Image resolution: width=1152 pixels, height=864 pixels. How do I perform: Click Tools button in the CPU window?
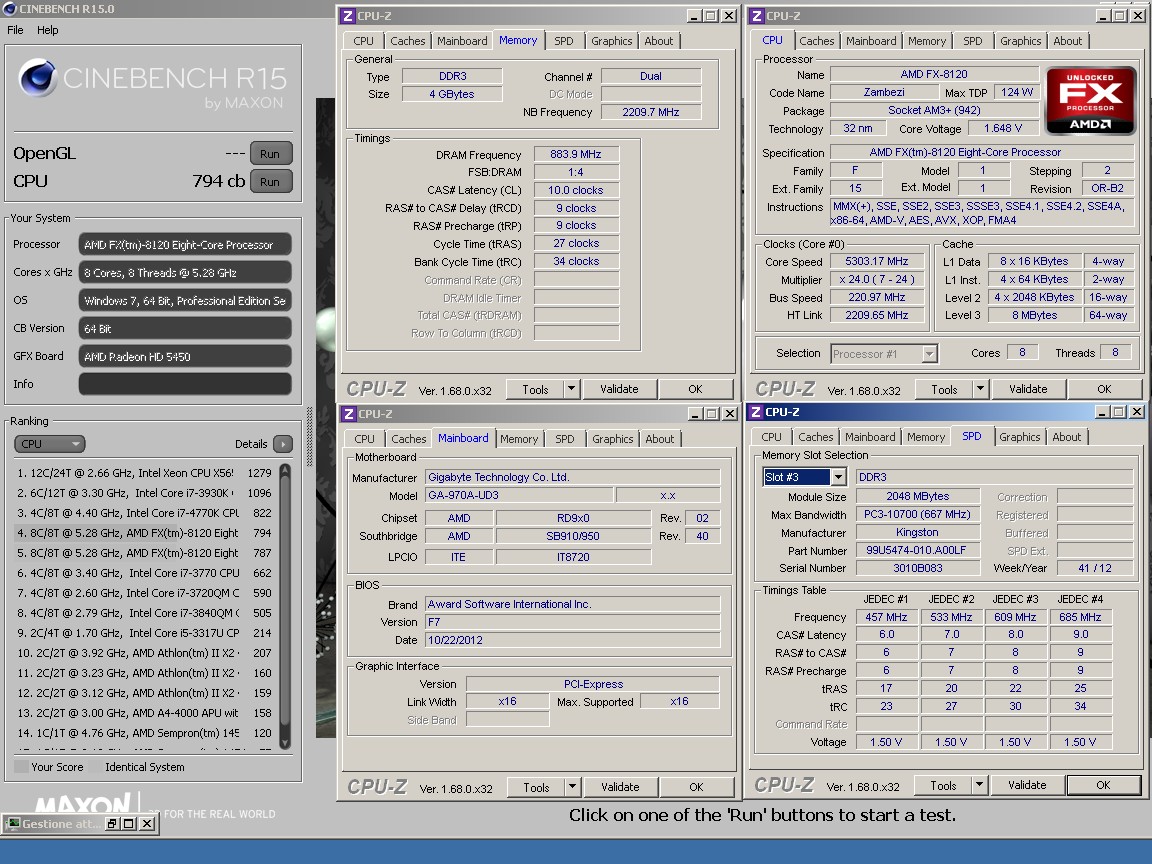tap(944, 389)
